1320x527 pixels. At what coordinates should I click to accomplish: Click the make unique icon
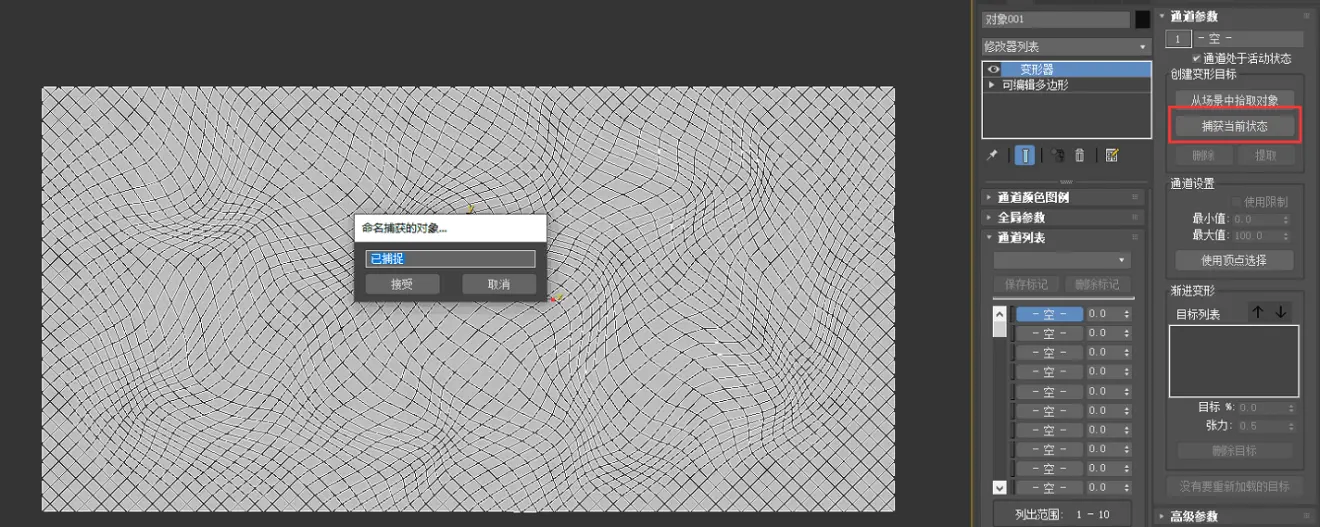[1058, 155]
